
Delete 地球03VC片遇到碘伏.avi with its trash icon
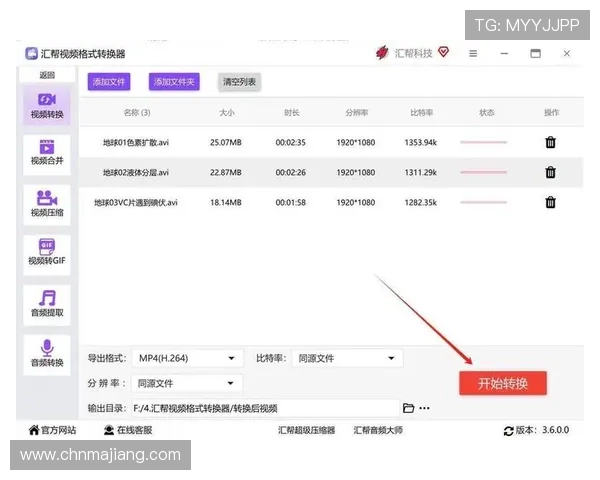[550, 202]
